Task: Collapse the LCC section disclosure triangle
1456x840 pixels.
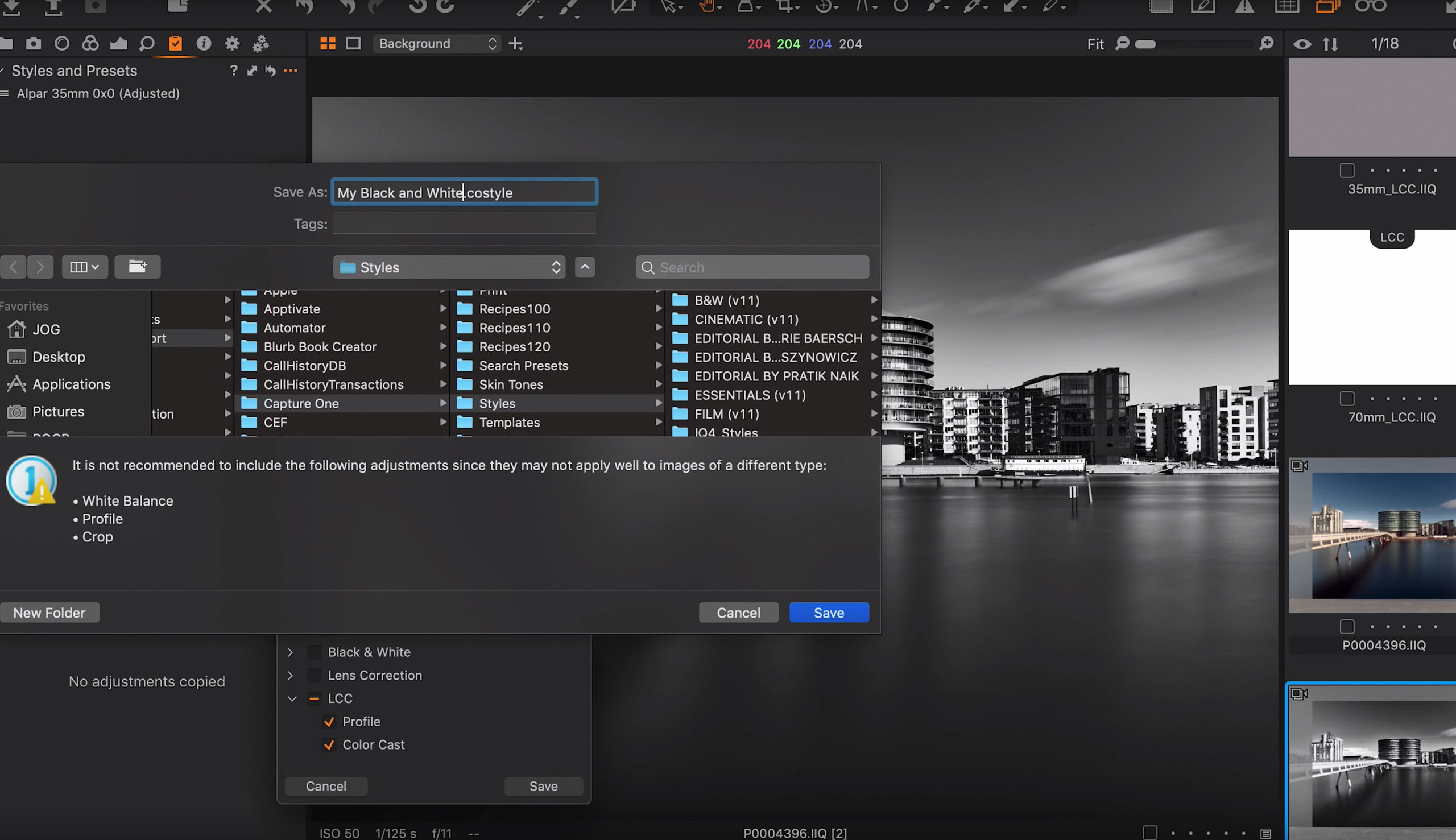Action: click(x=292, y=698)
